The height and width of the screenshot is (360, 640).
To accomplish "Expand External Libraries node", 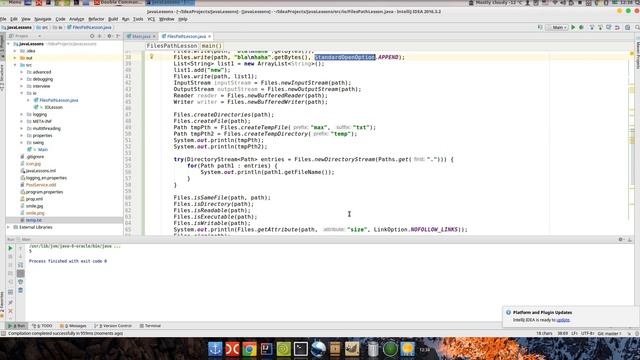I will coord(9,227).
